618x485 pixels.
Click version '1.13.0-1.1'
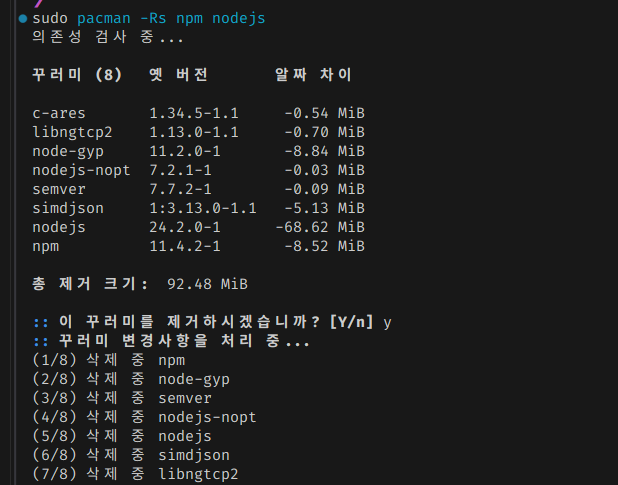[194, 132]
